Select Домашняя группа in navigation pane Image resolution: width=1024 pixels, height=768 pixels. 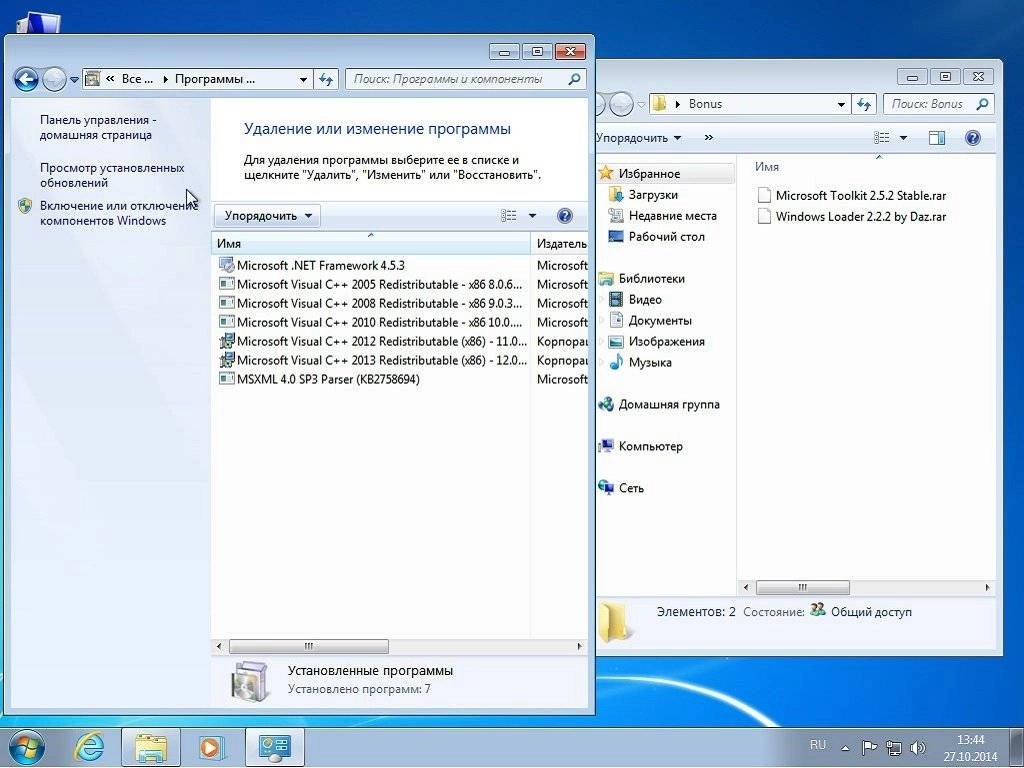pos(669,404)
